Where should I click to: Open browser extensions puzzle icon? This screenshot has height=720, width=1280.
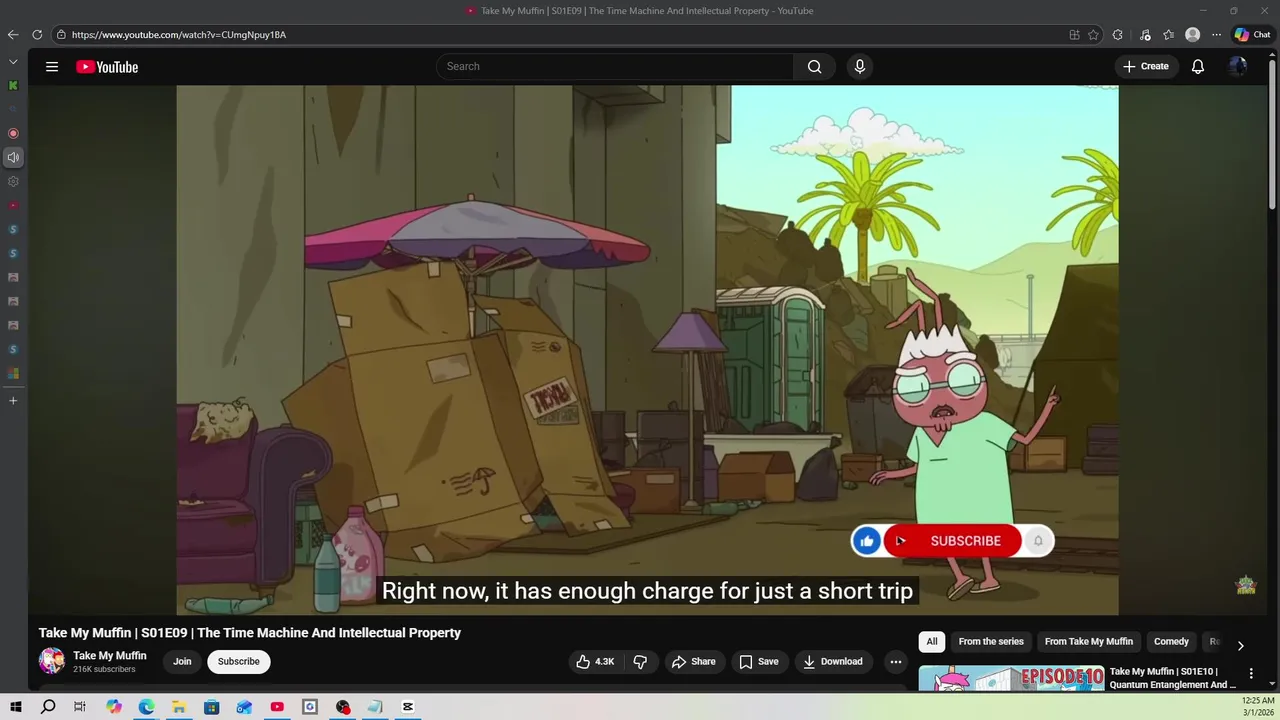(1118, 35)
